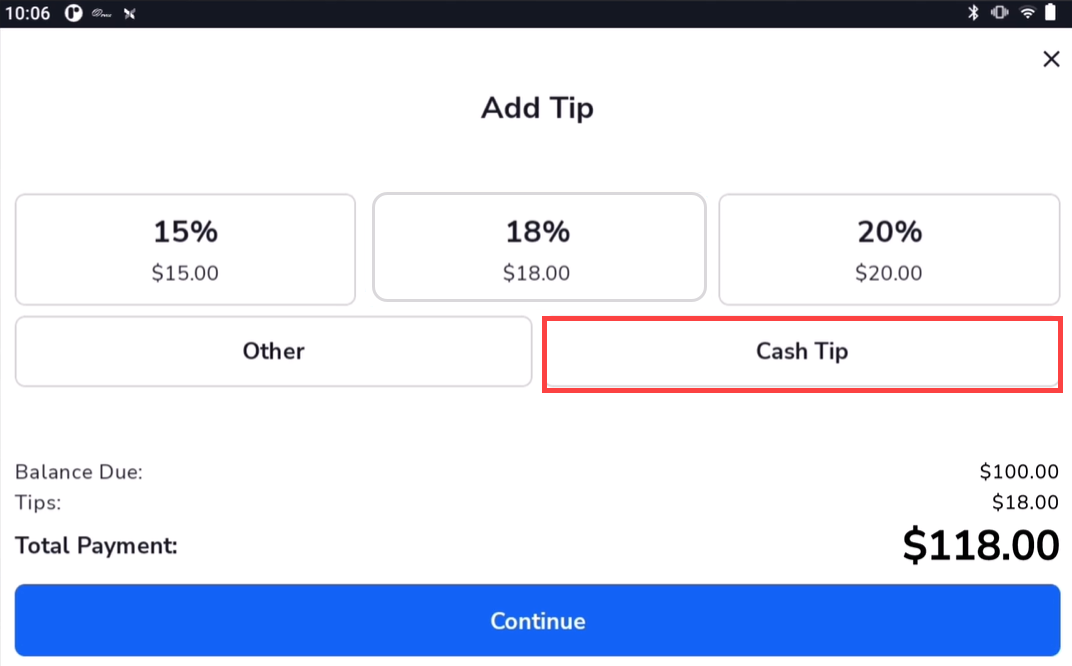Click the Add Tip heading

tap(537, 108)
